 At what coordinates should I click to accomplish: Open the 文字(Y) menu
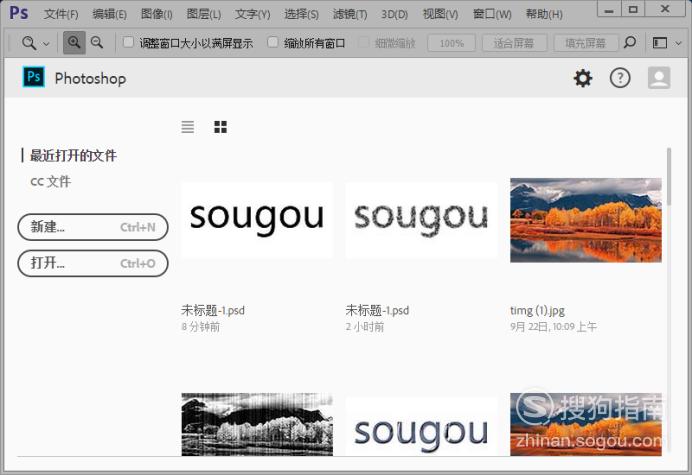pyautogui.click(x=252, y=15)
